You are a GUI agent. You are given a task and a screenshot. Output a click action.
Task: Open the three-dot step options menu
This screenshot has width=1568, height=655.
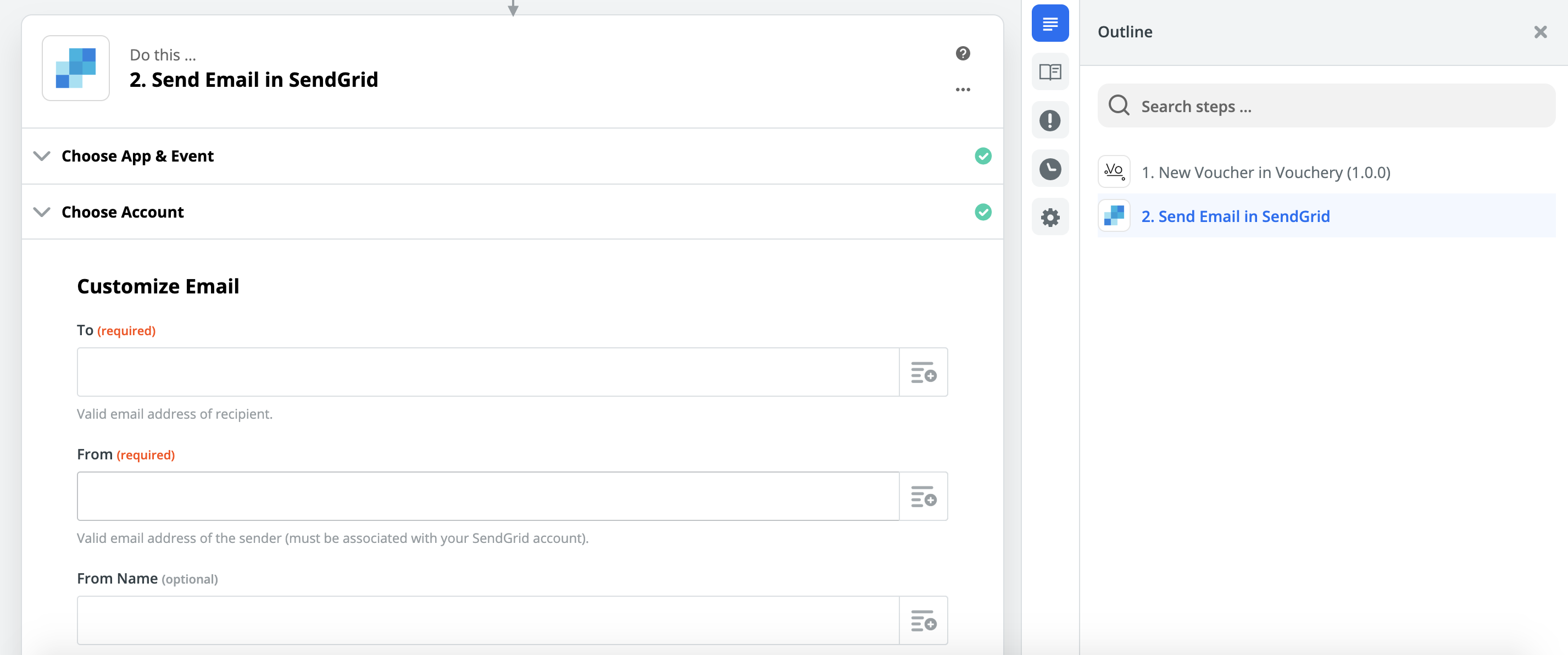coord(963,90)
